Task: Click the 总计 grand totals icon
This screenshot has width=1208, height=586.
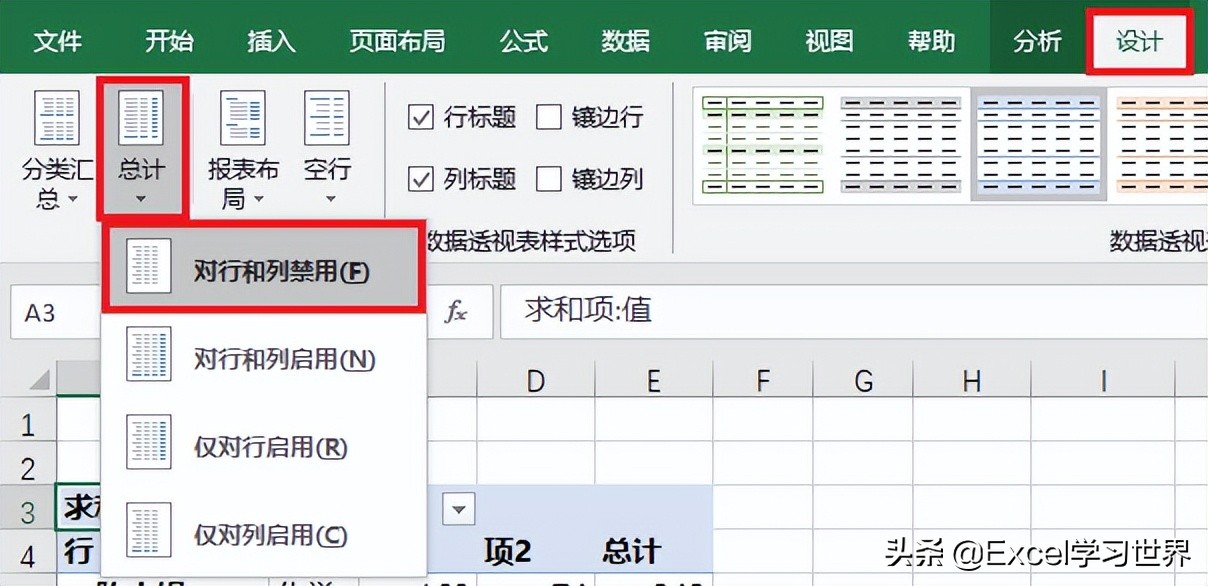Action: tap(141, 117)
